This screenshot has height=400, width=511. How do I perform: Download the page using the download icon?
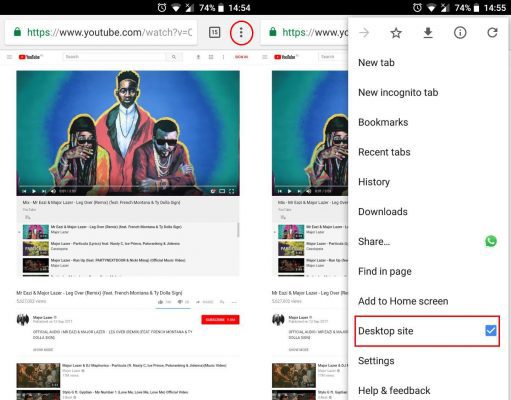[x=428, y=33]
